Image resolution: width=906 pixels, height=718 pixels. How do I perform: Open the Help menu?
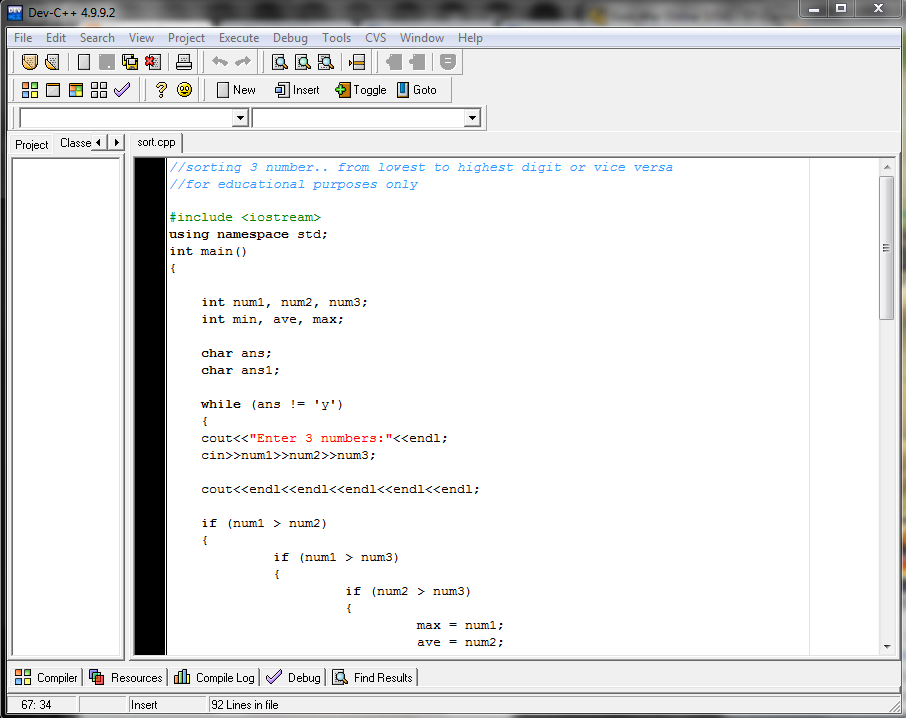[470, 38]
